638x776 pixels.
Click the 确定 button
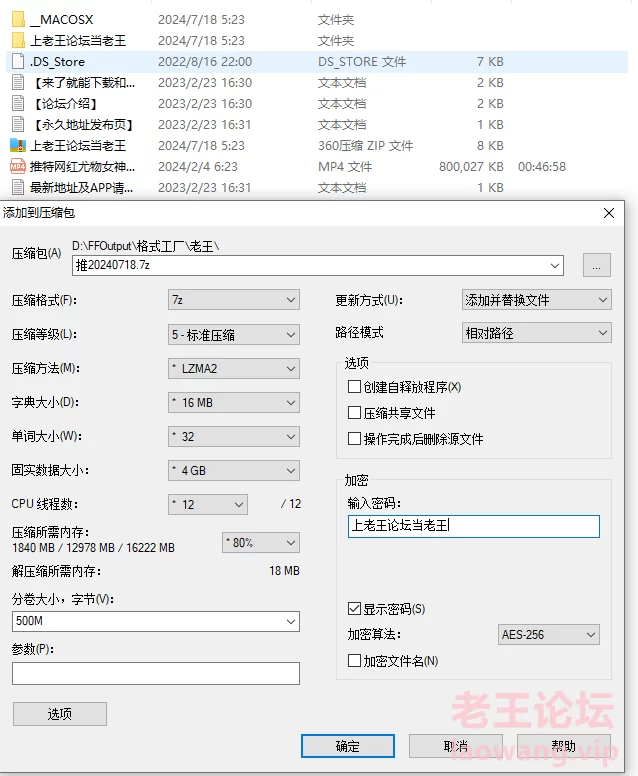click(x=347, y=746)
